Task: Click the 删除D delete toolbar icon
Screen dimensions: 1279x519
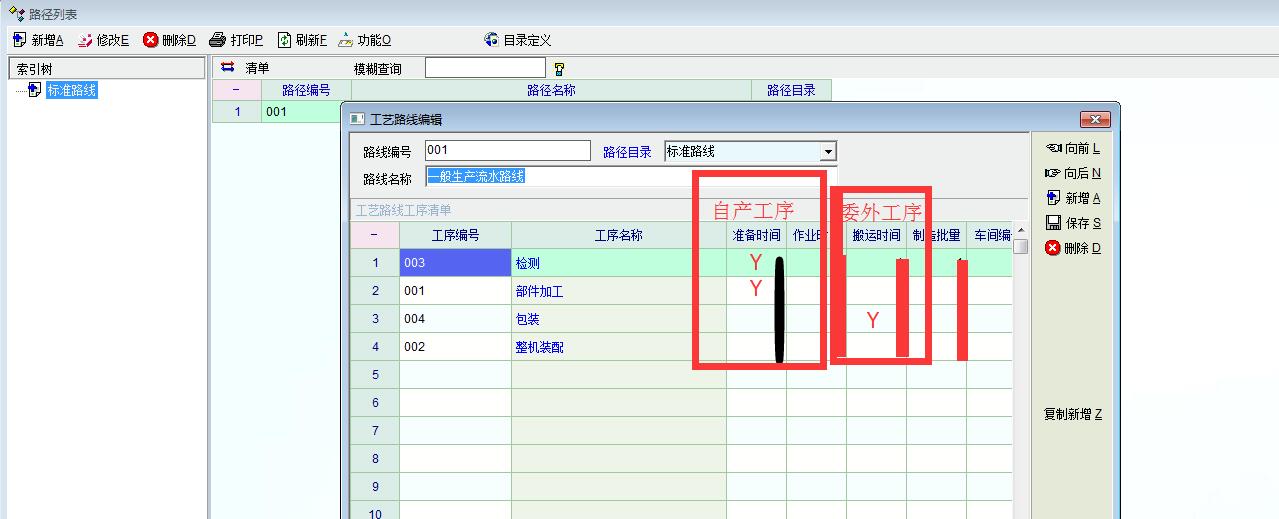Action: point(151,40)
